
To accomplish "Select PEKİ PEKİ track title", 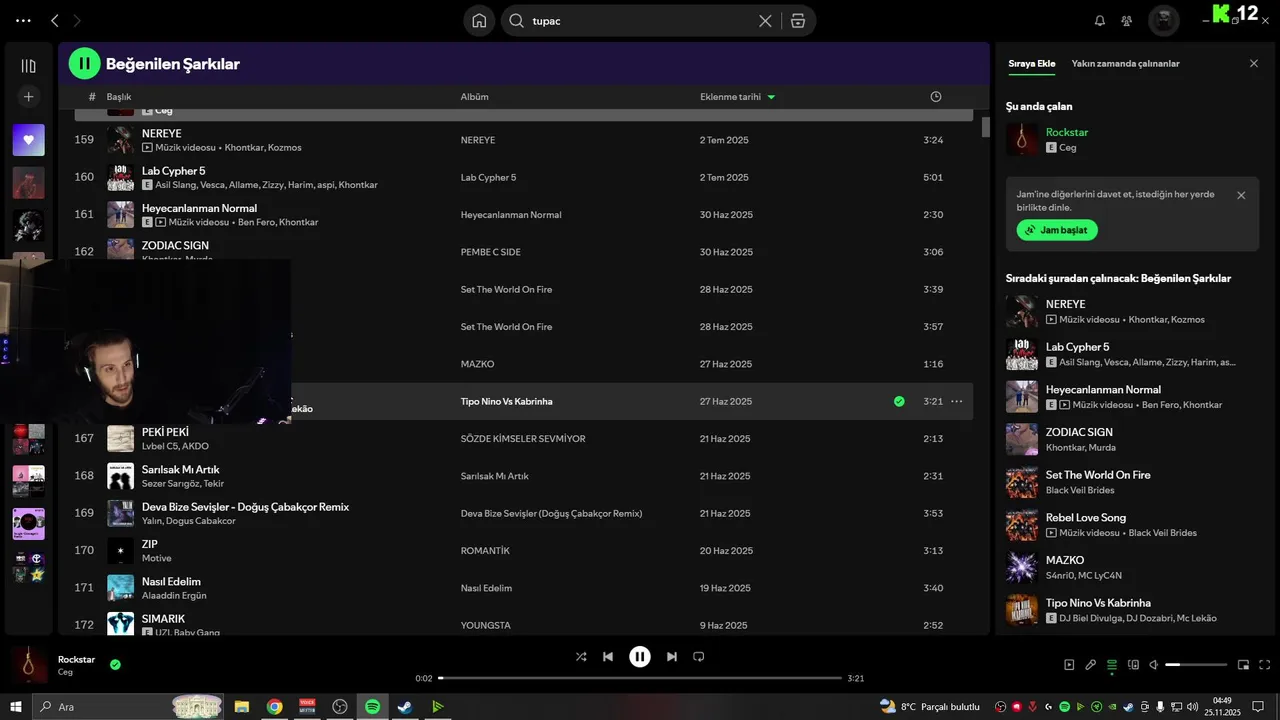I will pos(165,432).
